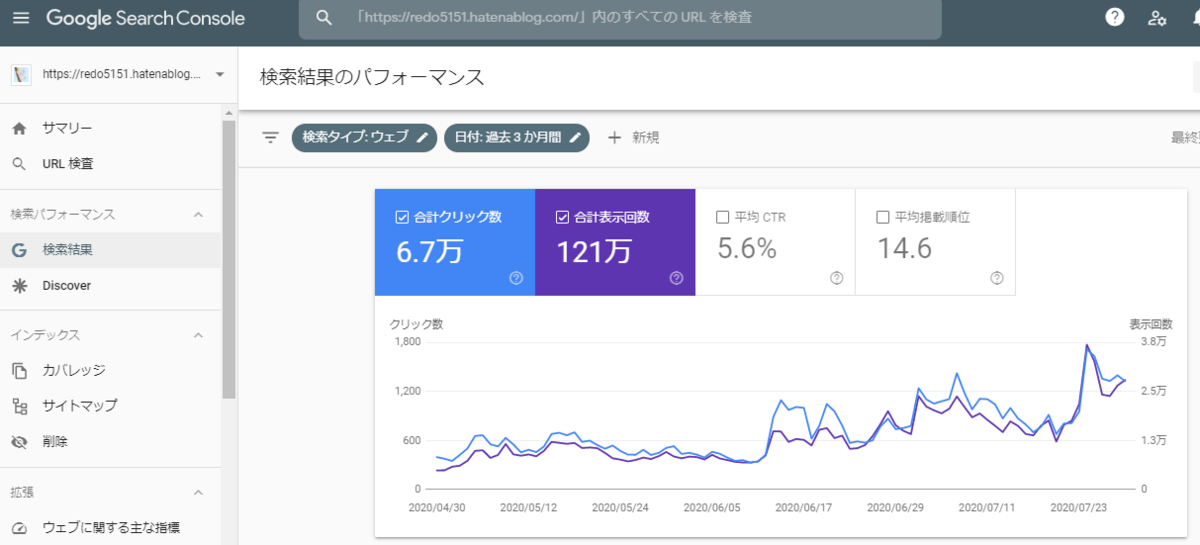Click help icon on 平均 CTR card
The width and height of the screenshot is (1200, 545).
[x=837, y=278]
